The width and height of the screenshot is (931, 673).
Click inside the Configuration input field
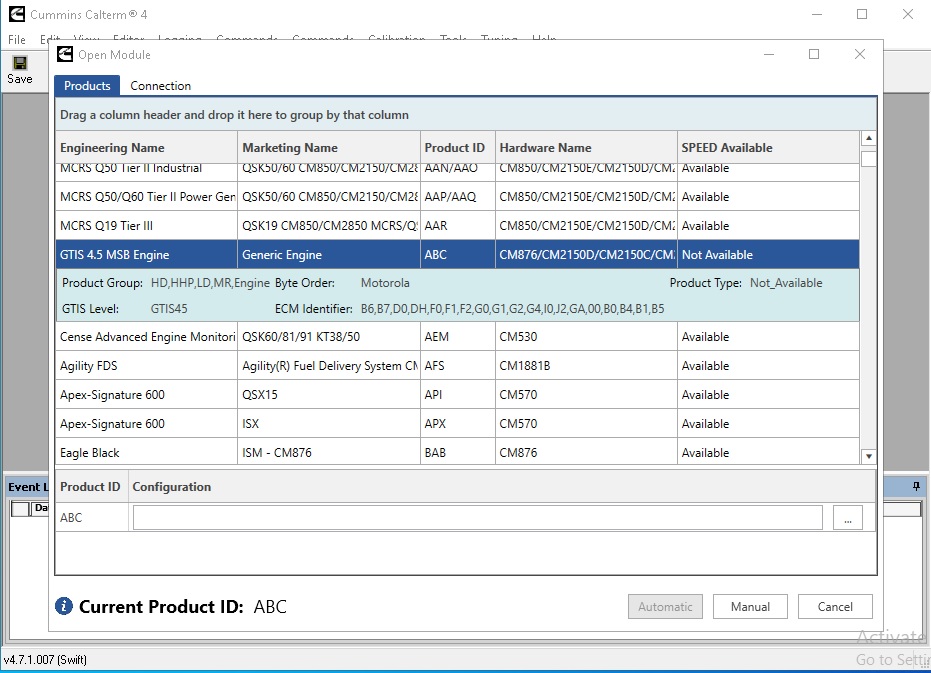point(477,518)
